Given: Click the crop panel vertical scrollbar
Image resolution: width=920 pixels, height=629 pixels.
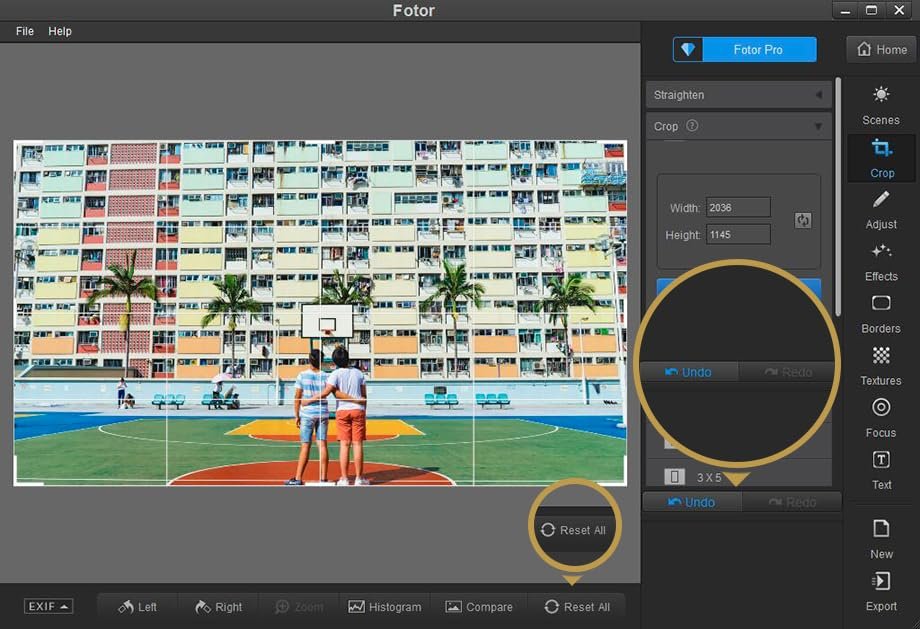Looking at the screenshot, I should pyautogui.click(x=838, y=197).
